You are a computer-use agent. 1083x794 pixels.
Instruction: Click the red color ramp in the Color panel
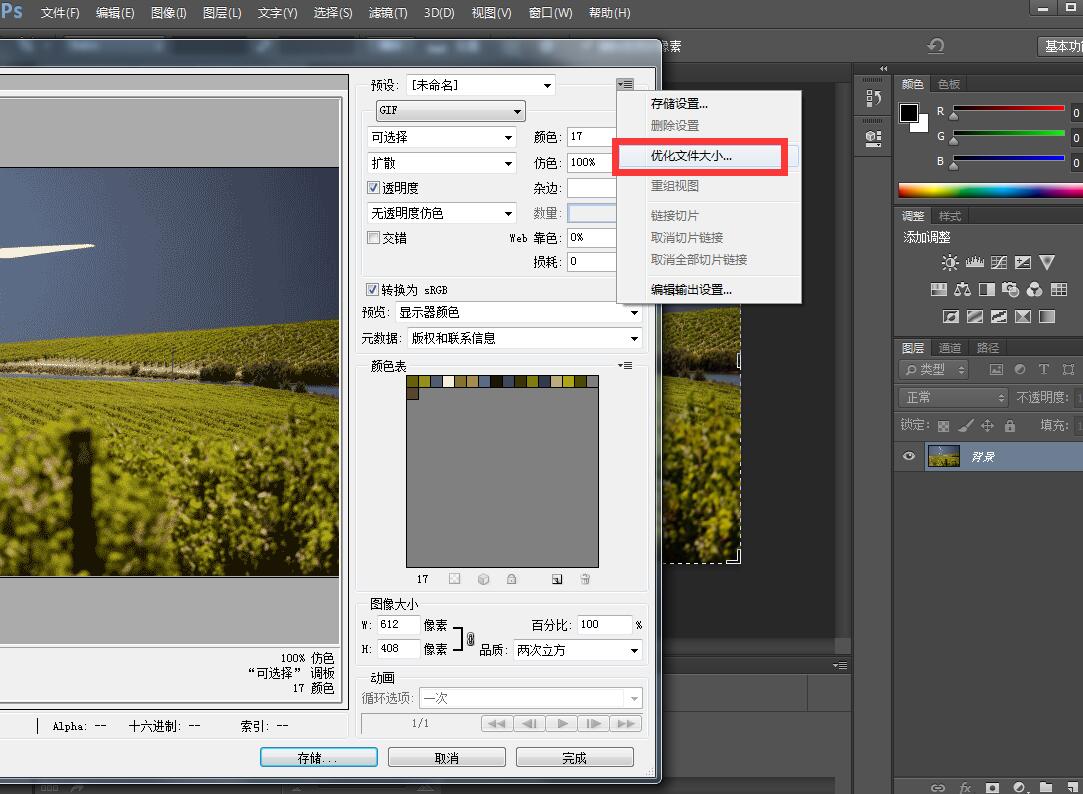1010,109
